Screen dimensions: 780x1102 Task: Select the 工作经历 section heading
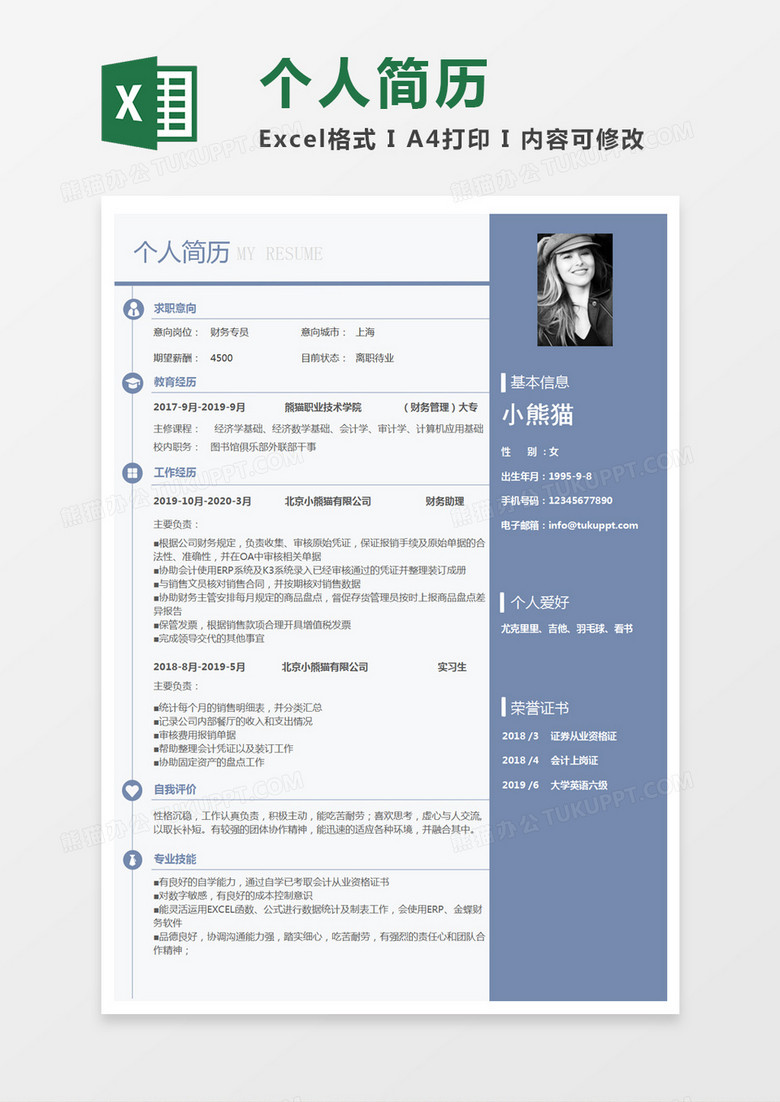(175, 473)
